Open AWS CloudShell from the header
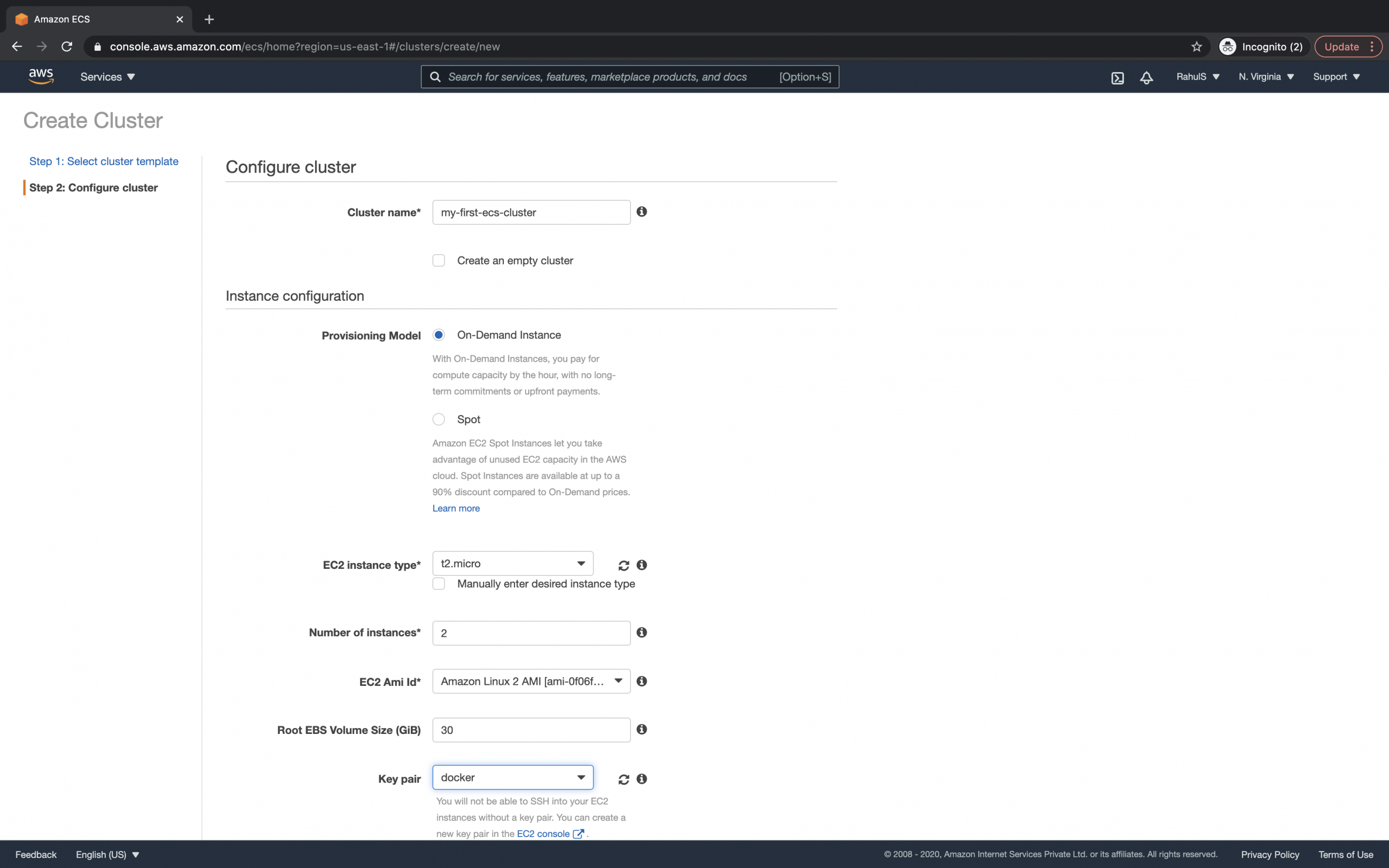The height and width of the screenshot is (868, 1389). (x=1117, y=76)
